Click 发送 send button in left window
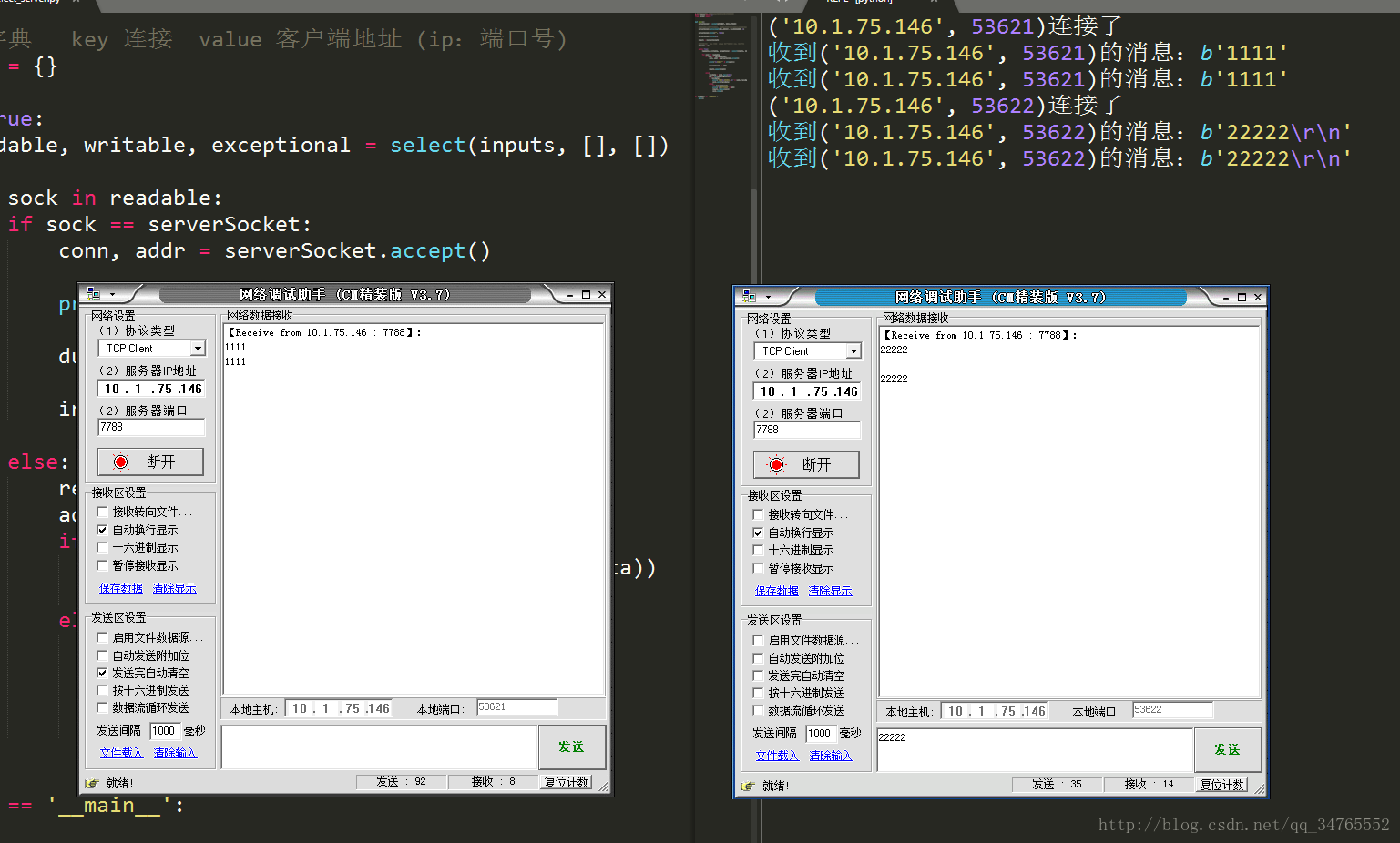1400x843 pixels. click(571, 747)
